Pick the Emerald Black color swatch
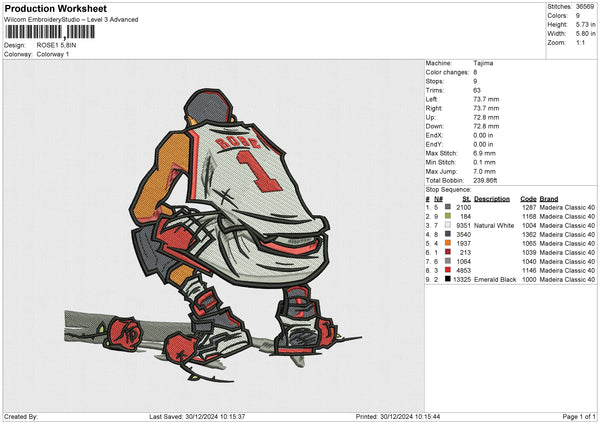Screen dimensions: 600x424 point(448,279)
